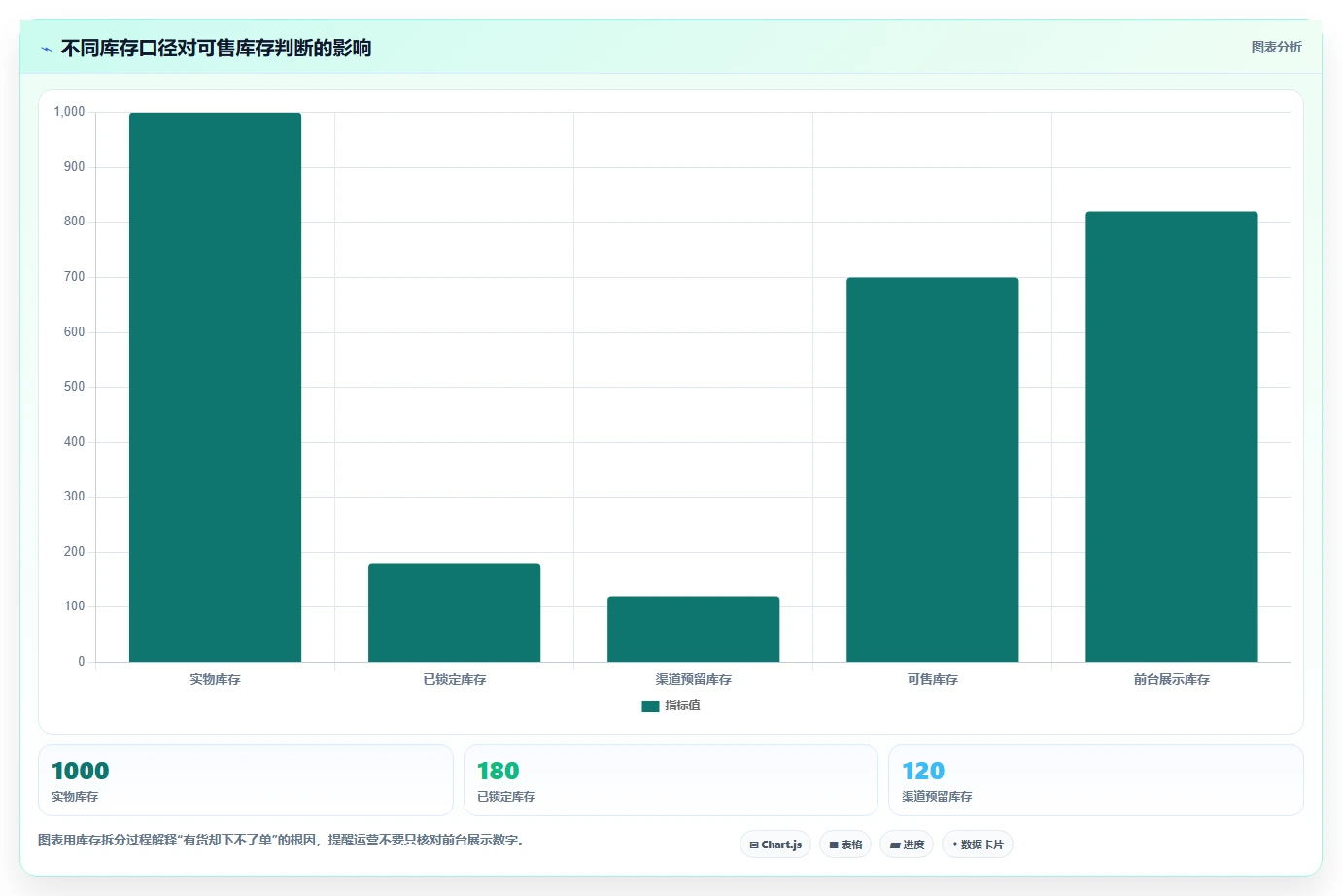Open the 1000 实物库存 data card
The height and width of the screenshot is (896, 1342).
[246, 780]
